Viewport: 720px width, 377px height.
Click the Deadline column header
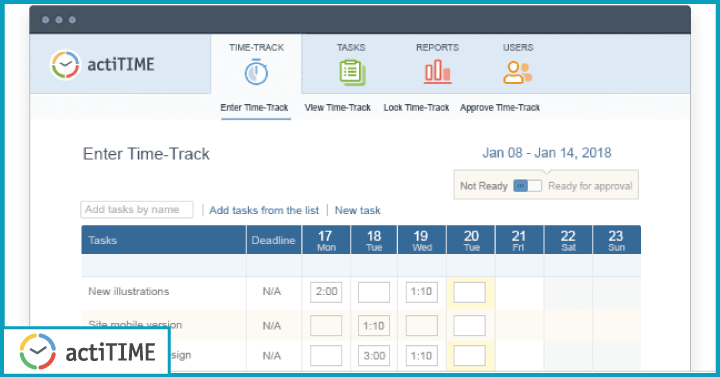[273, 240]
